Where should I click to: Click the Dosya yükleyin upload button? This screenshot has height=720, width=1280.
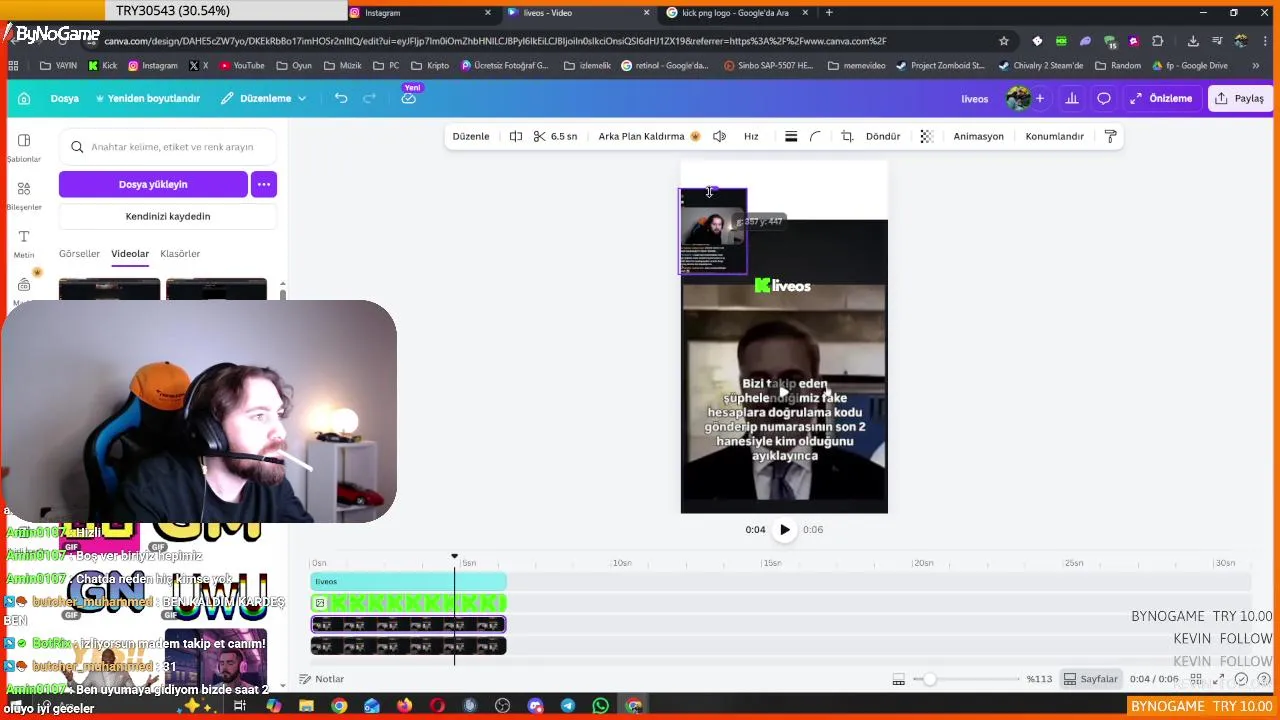click(153, 184)
